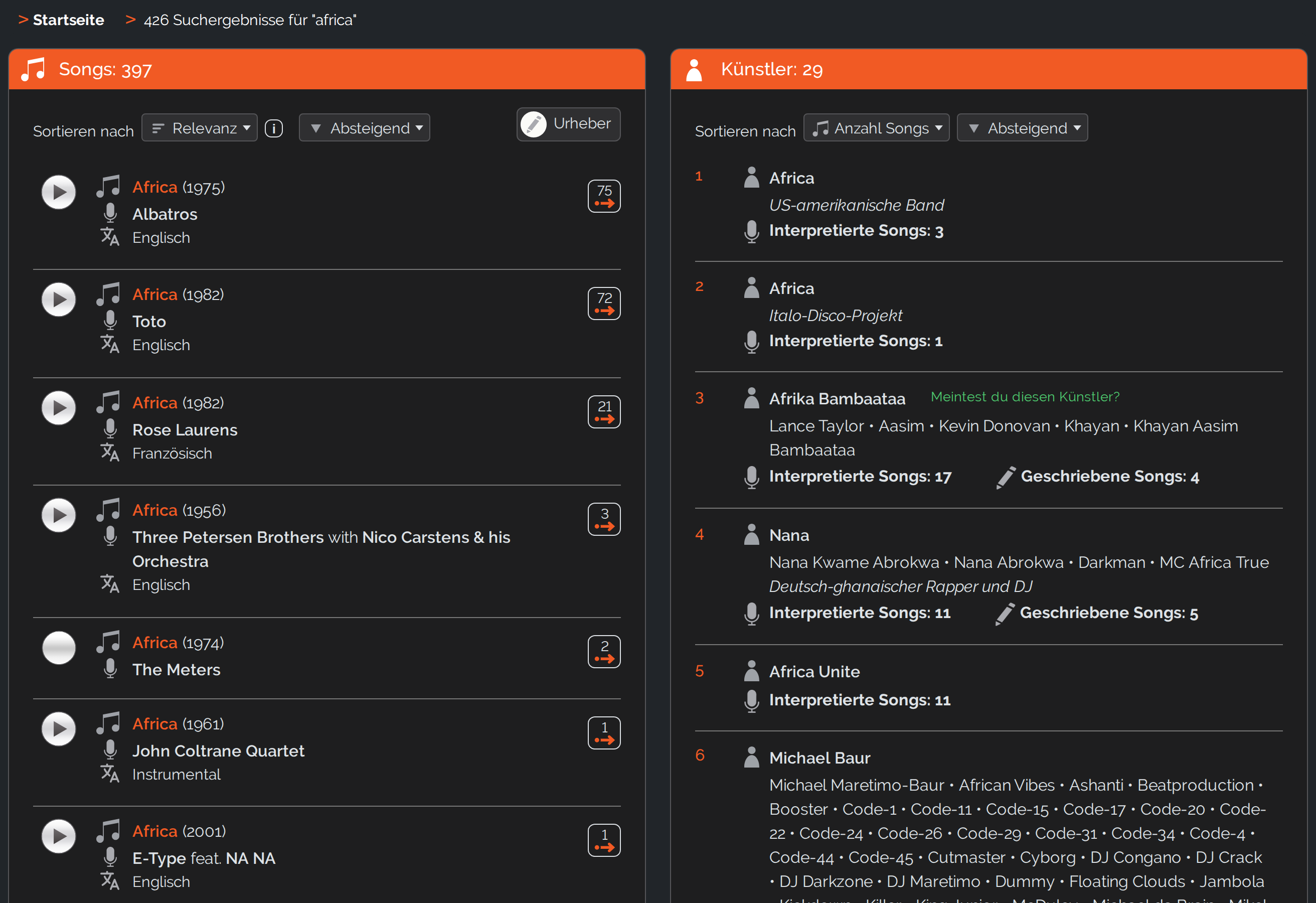Open The Meters artist link
This screenshot has height=903, width=1316.
[176, 670]
